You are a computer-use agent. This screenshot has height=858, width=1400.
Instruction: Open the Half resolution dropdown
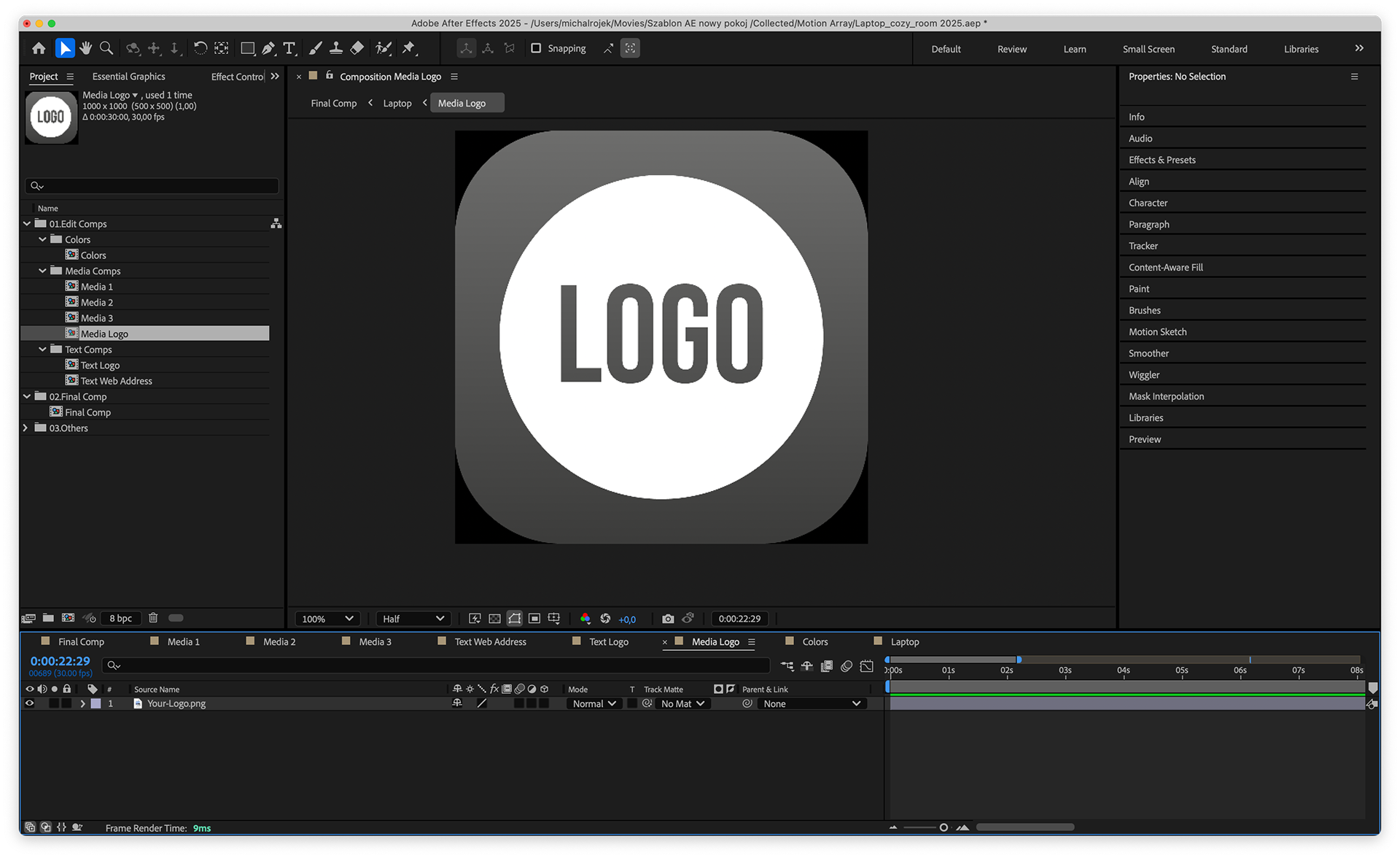click(x=413, y=619)
